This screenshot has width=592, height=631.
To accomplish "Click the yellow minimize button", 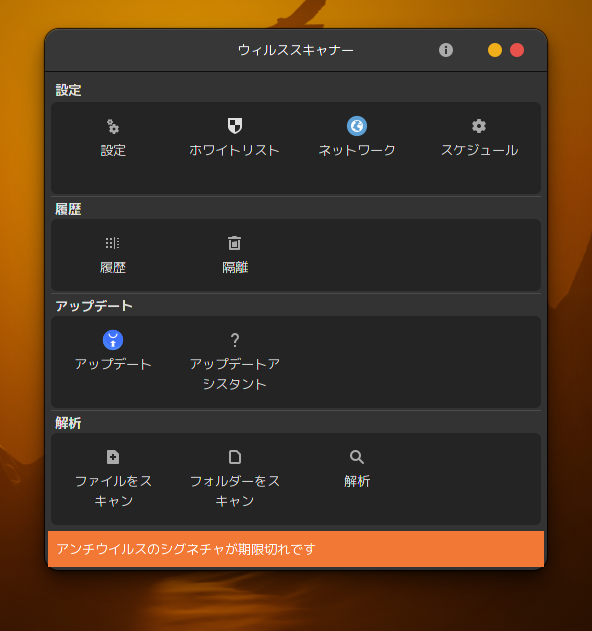I will 495,50.
